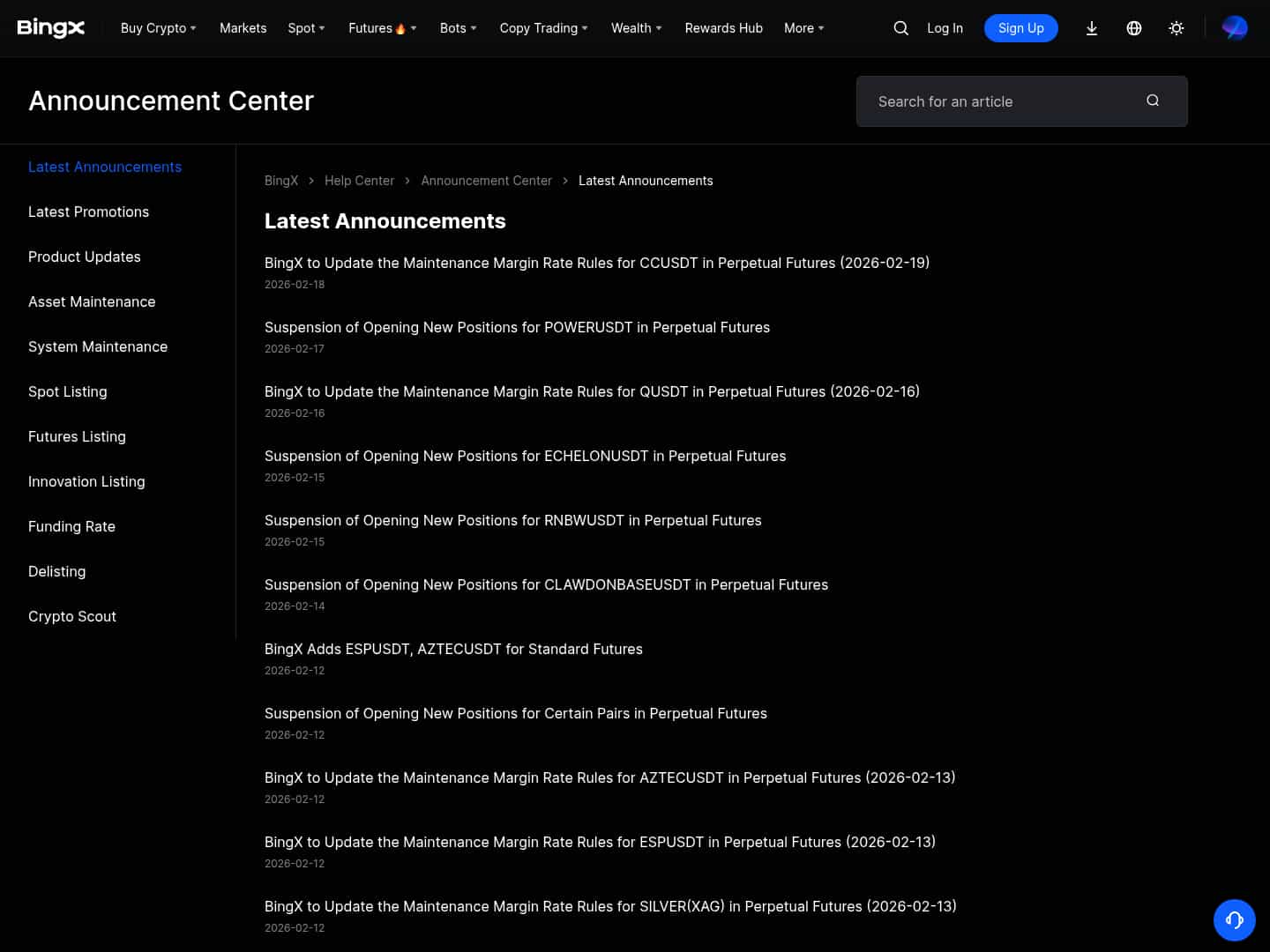Viewport: 1270px width, 952px height.
Task: Open the customer support headset button
Action: coord(1234,919)
